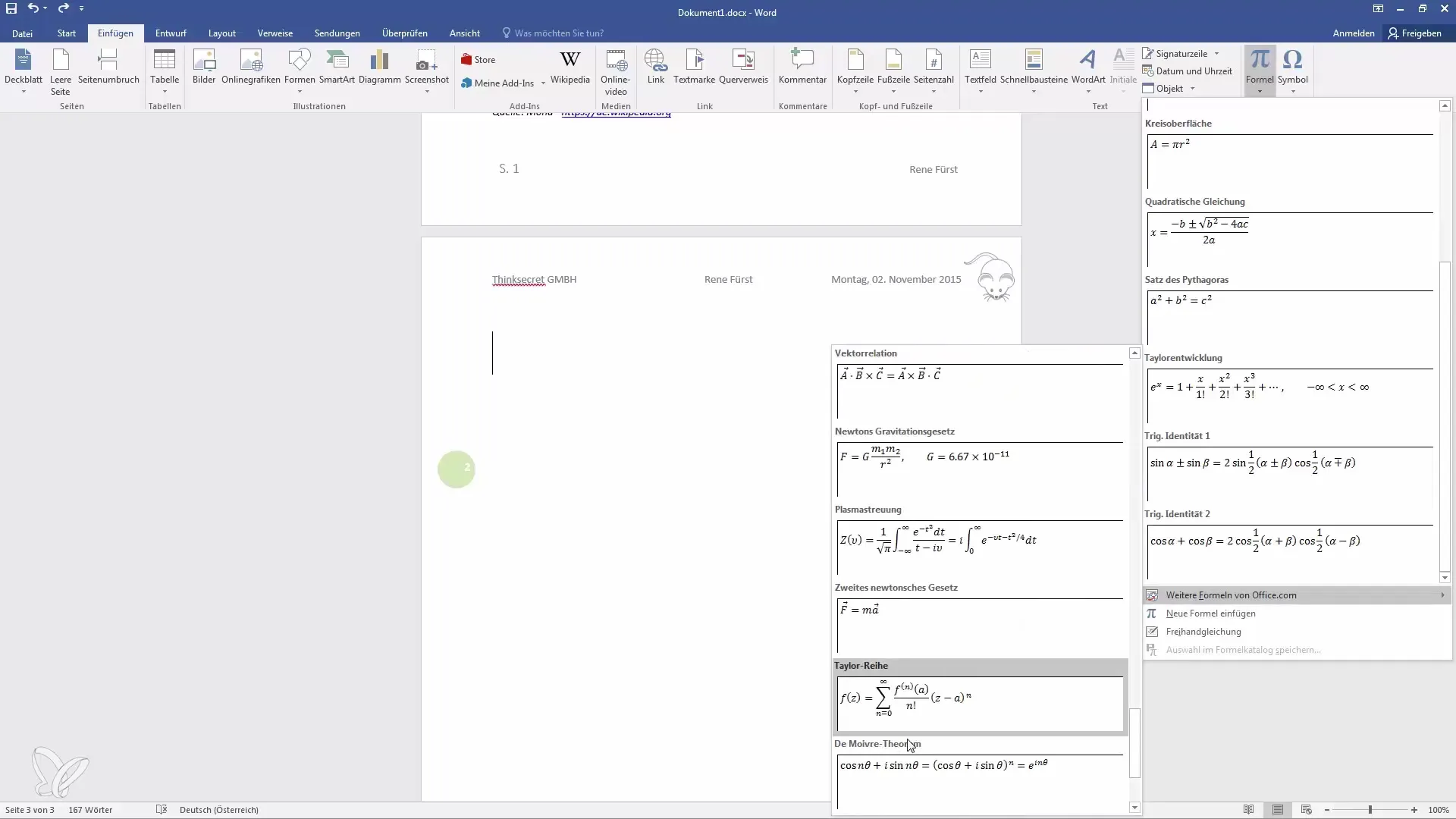Add a Kommentar comment
1456x819 pixels.
(802, 67)
